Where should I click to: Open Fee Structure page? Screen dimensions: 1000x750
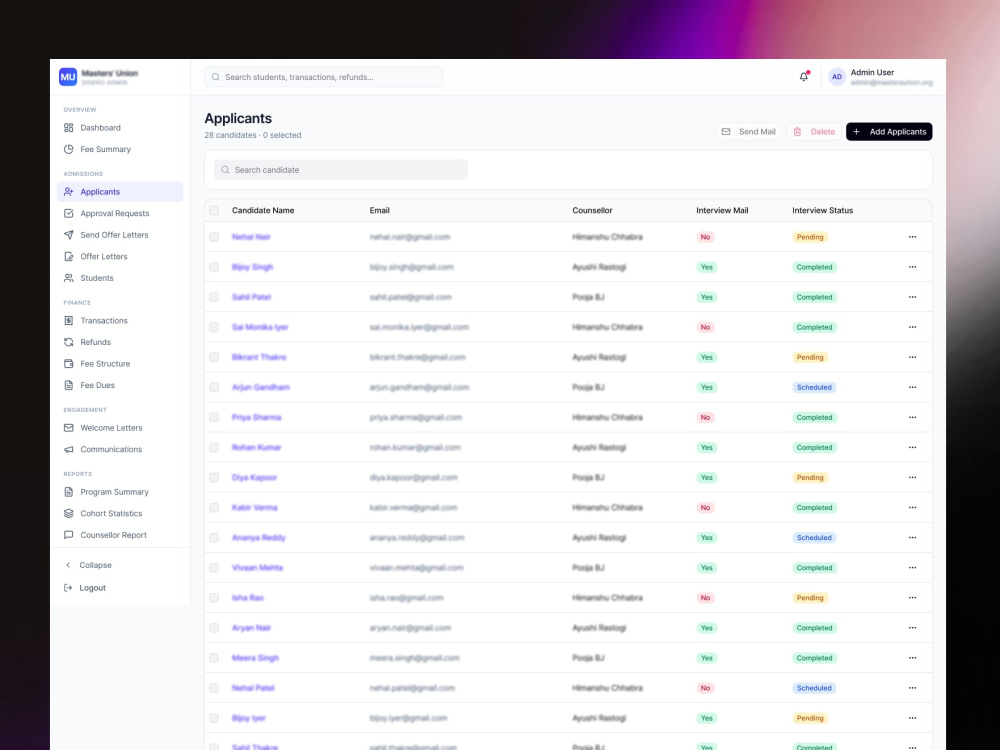coord(120,364)
